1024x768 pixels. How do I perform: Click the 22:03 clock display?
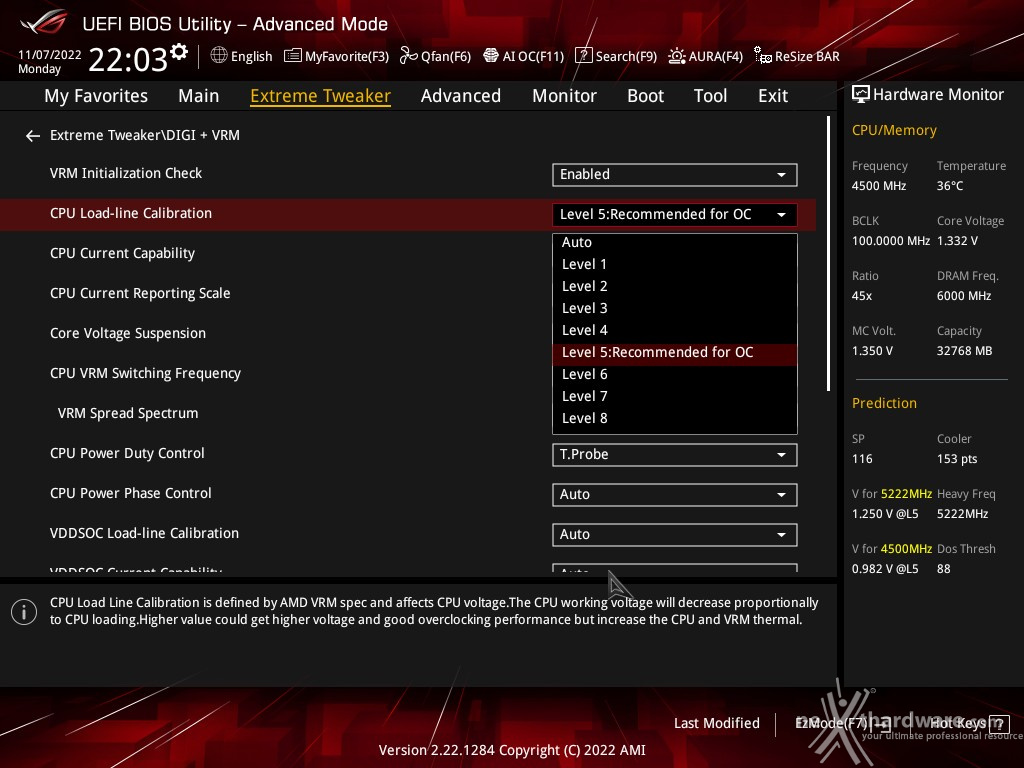128,59
